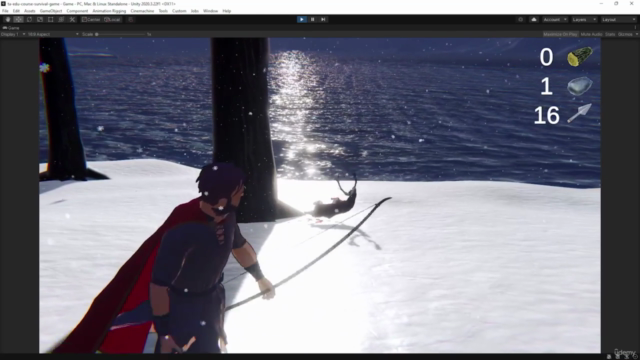This screenshot has height=360, width=640.
Task: Open the Tools menu
Action: coord(163,11)
